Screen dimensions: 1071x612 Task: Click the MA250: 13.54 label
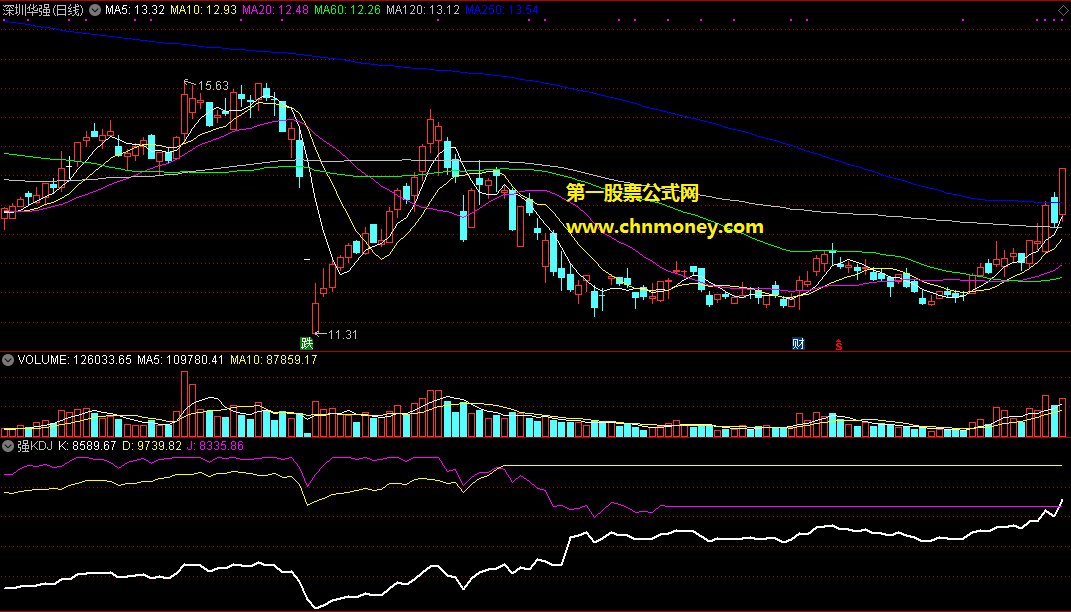click(x=501, y=10)
